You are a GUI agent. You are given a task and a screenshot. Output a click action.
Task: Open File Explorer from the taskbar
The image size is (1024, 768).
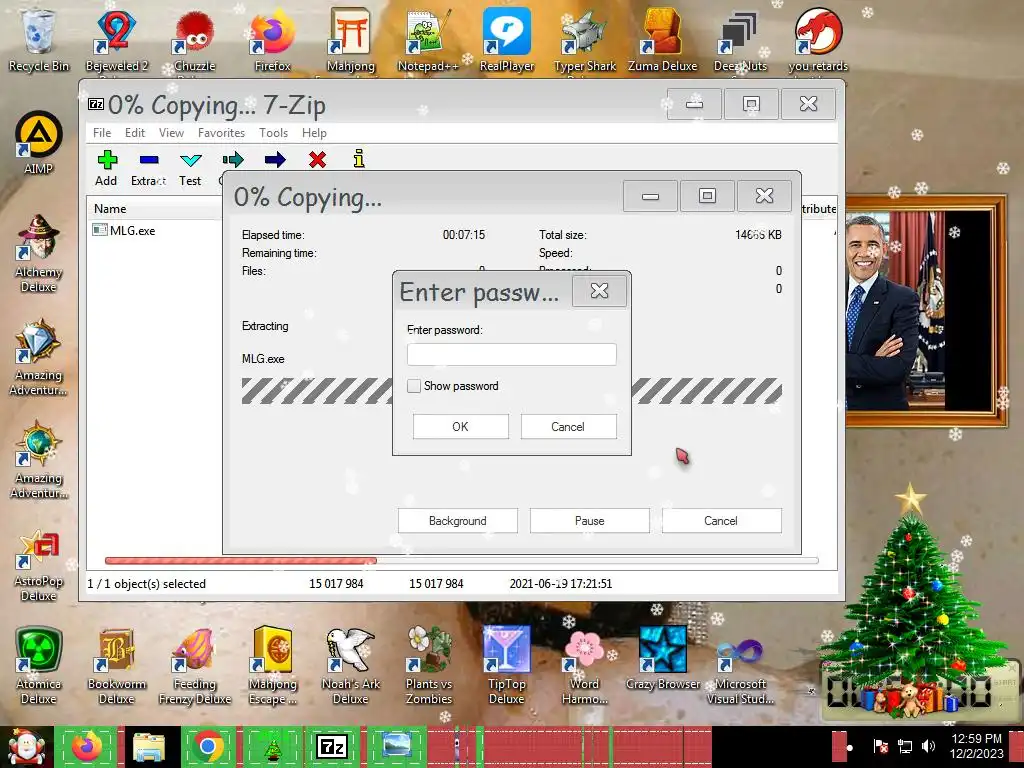148,746
